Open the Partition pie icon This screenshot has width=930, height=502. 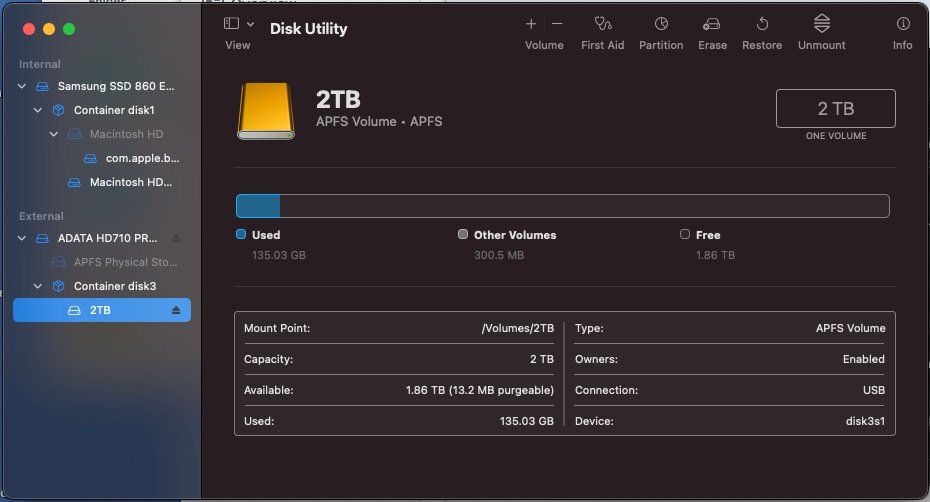[661, 24]
